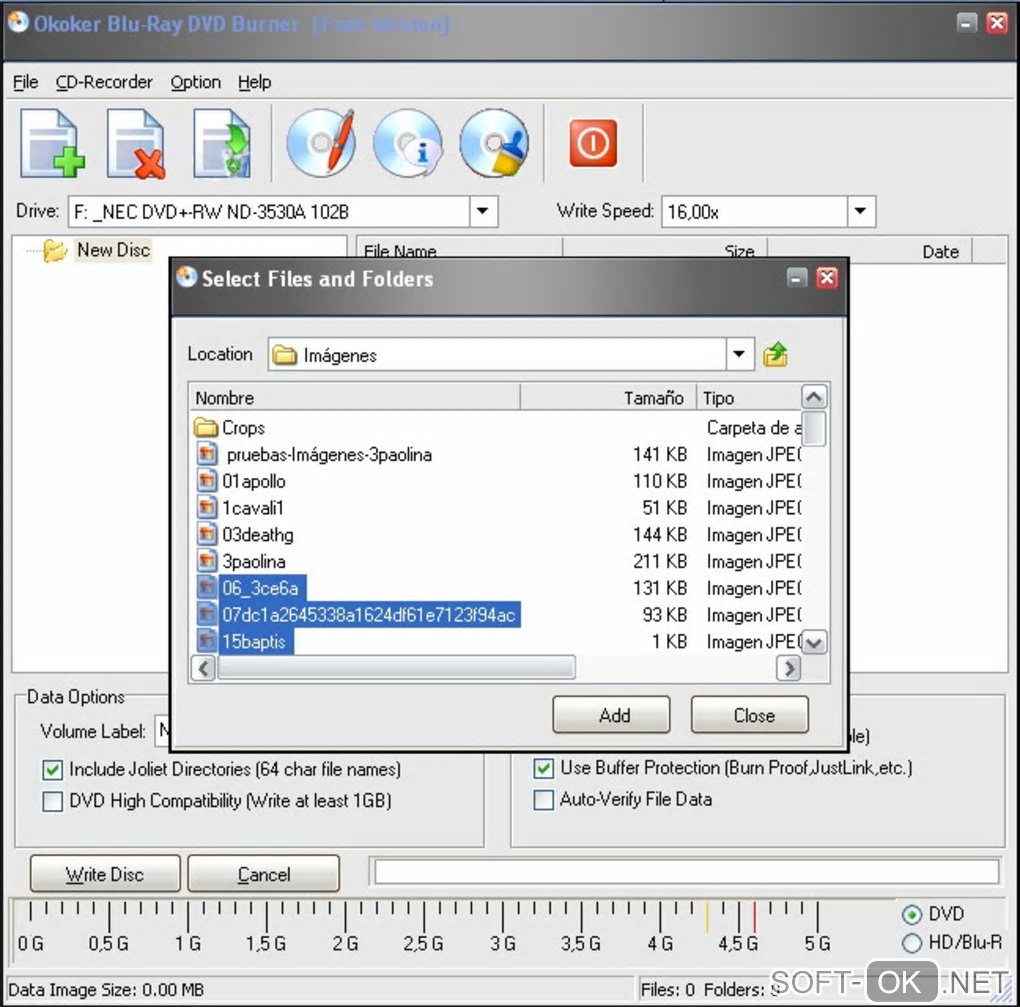The height and width of the screenshot is (1007, 1020).
Task: Click the remove file icon with red X
Action: click(x=136, y=144)
